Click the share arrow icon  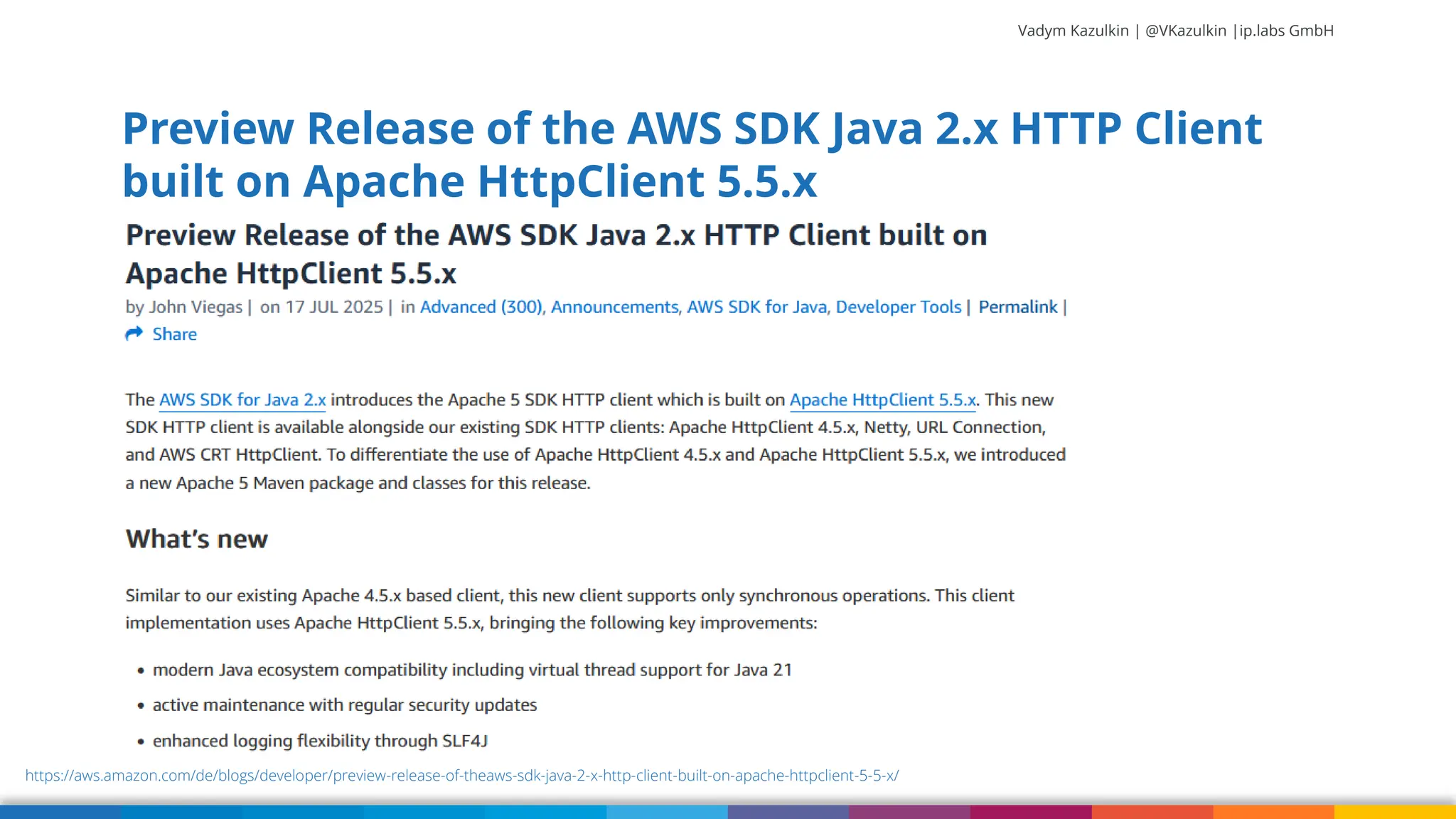(x=134, y=334)
